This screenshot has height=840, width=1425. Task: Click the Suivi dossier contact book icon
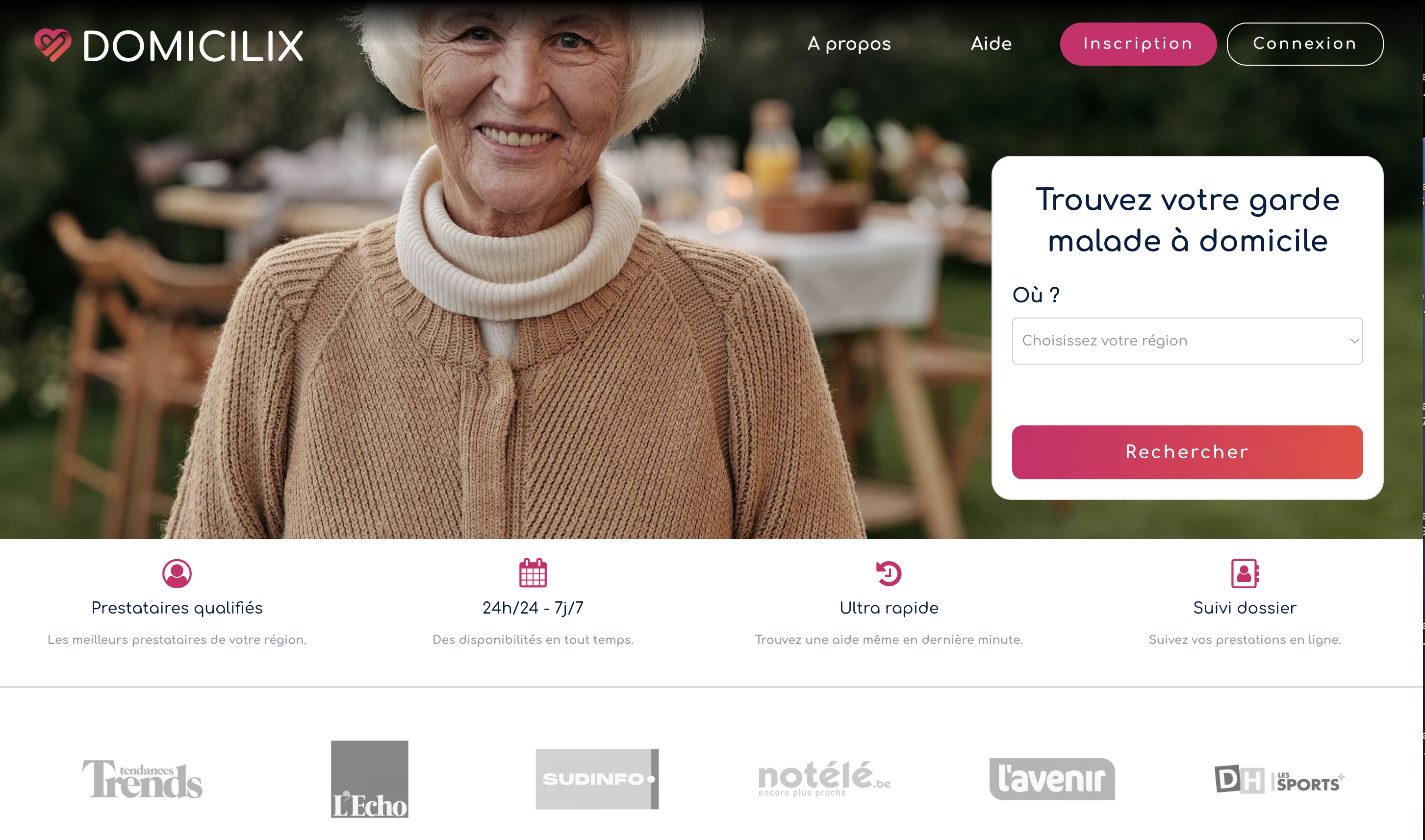(x=1245, y=573)
